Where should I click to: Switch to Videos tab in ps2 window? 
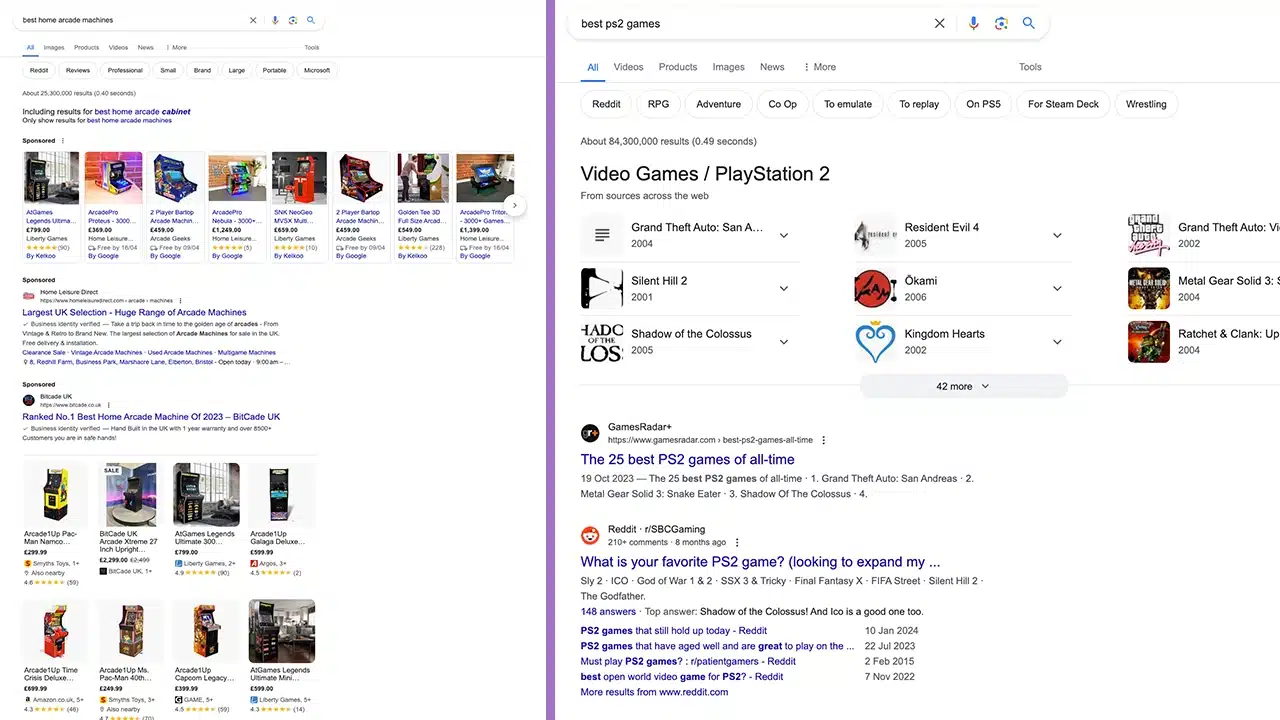pos(628,67)
